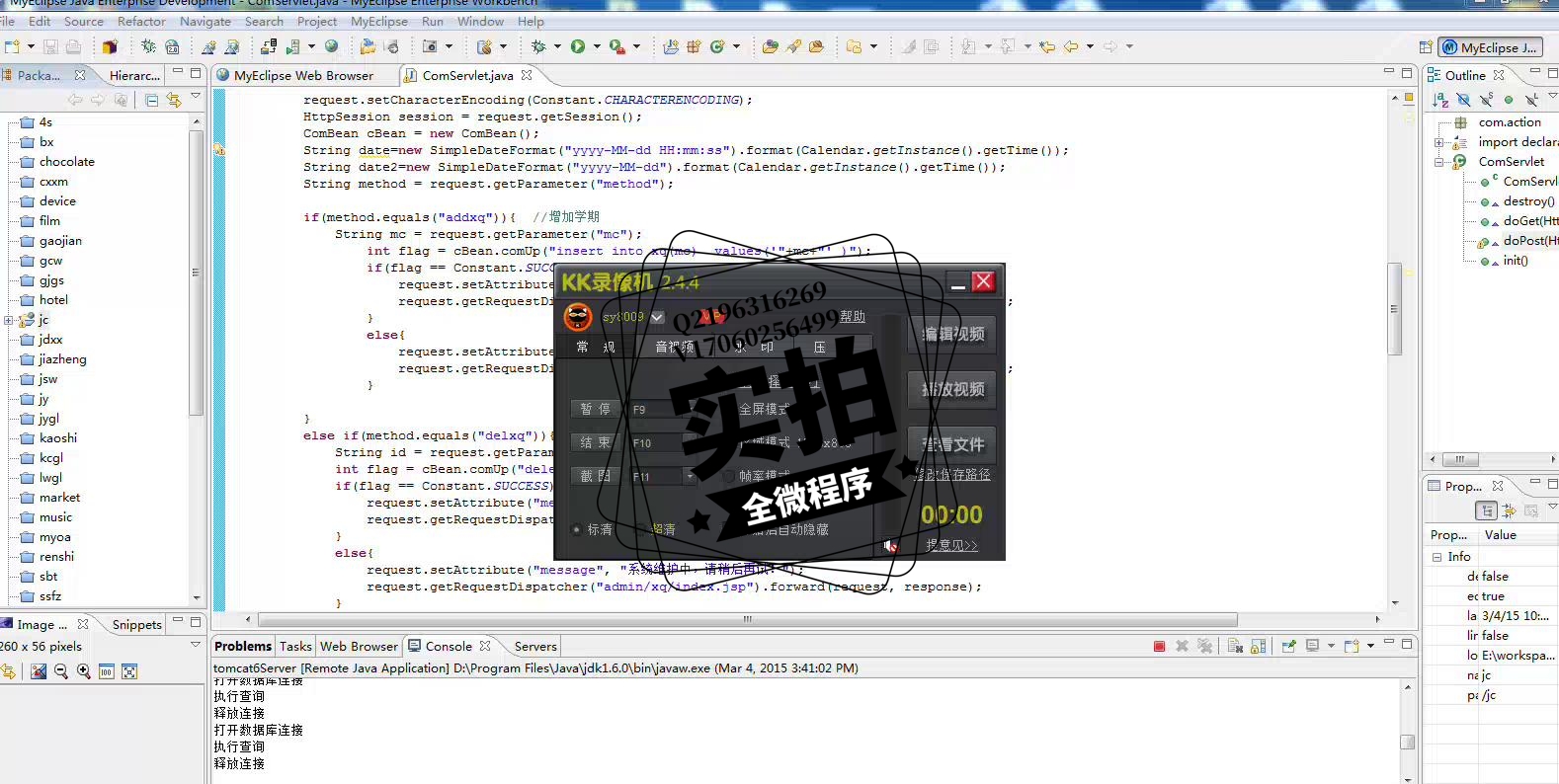Switch to the Problems tab

point(242,646)
